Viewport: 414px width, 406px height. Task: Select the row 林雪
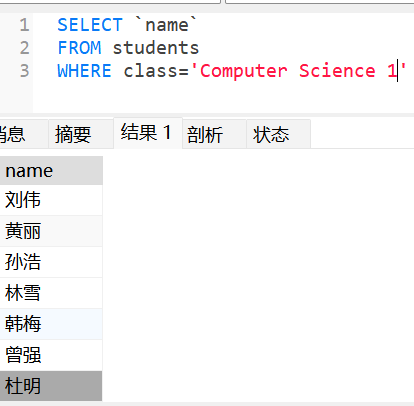coord(51,293)
